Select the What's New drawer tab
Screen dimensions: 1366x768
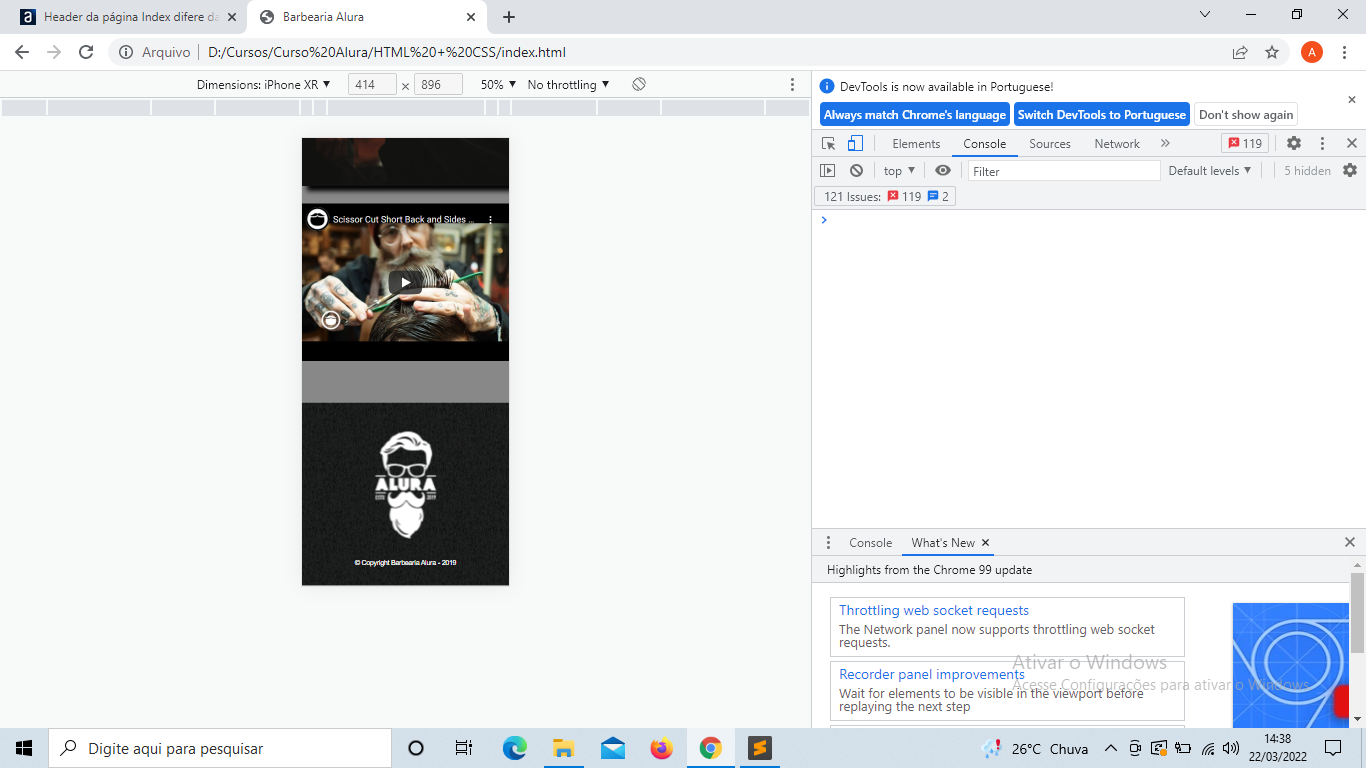click(942, 543)
